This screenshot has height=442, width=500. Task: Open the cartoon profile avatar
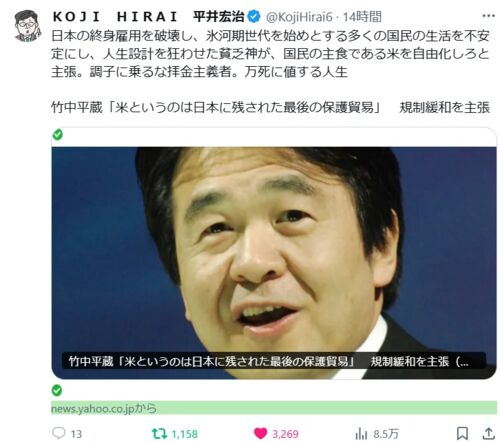point(28,26)
